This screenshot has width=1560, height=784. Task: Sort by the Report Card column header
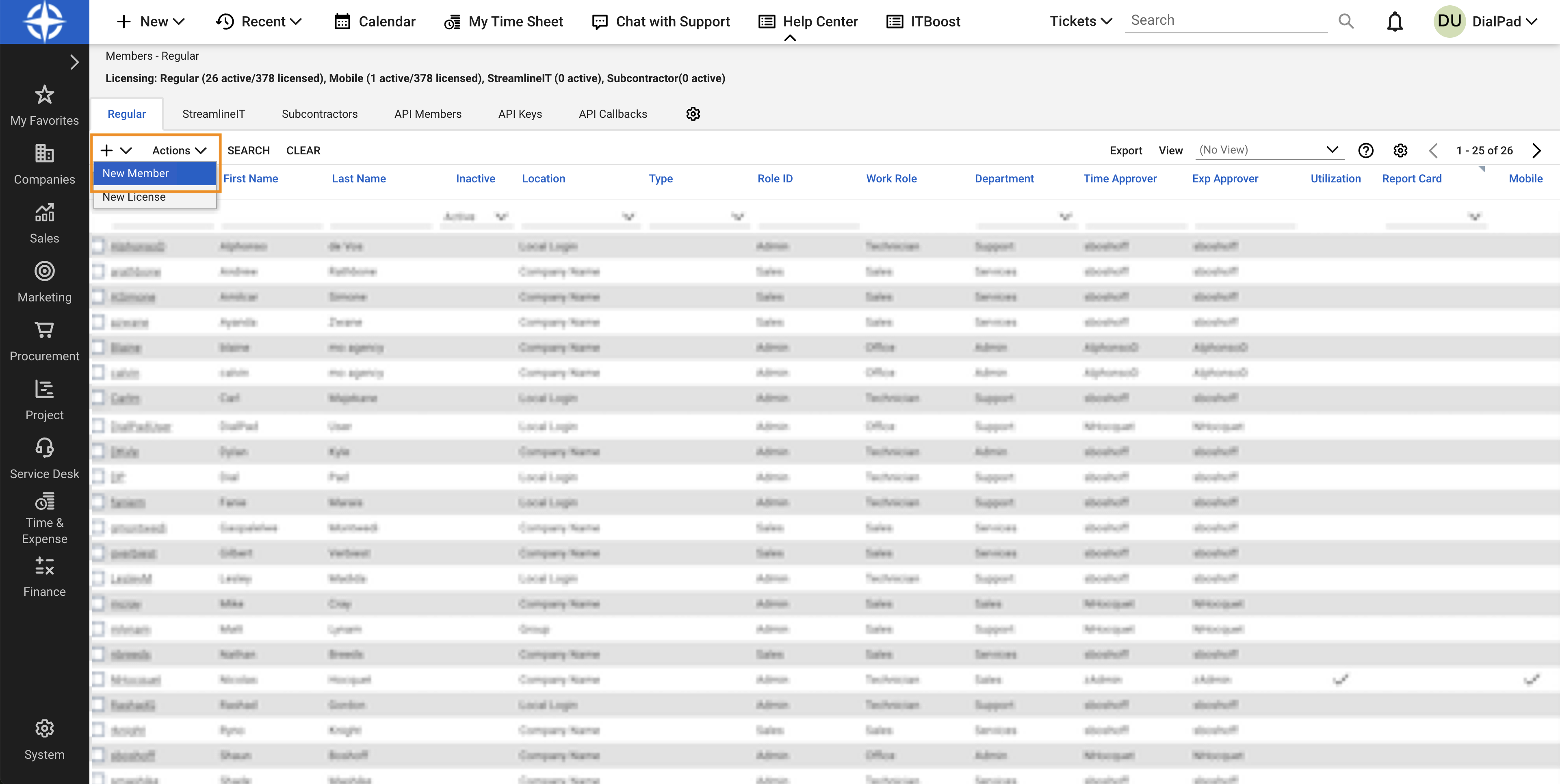pos(1412,179)
